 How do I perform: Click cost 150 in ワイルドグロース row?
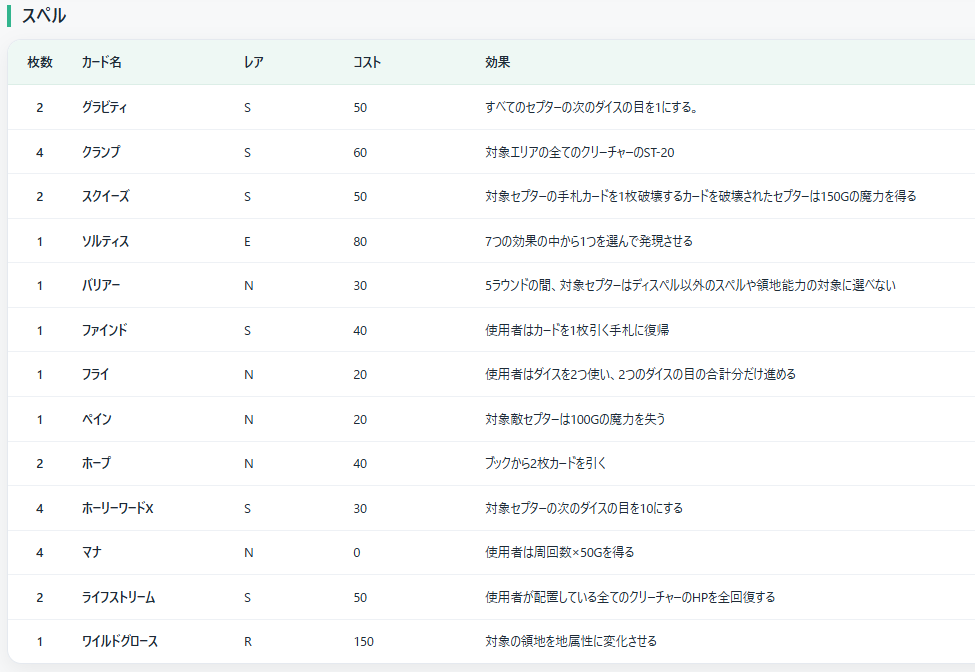[x=364, y=642]
